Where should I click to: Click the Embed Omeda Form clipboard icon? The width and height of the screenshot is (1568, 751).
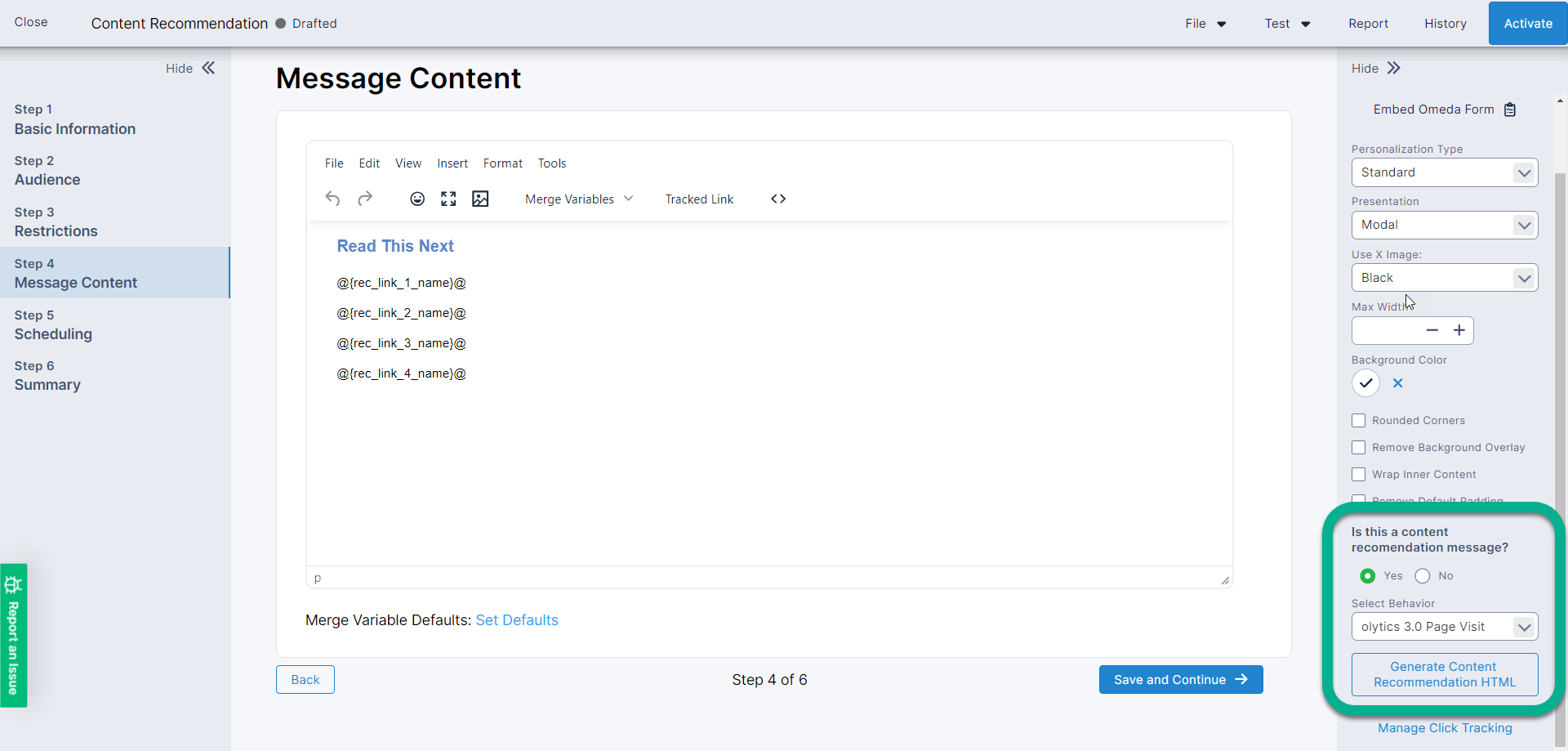pyautogui.click(x=1510, y=110)
